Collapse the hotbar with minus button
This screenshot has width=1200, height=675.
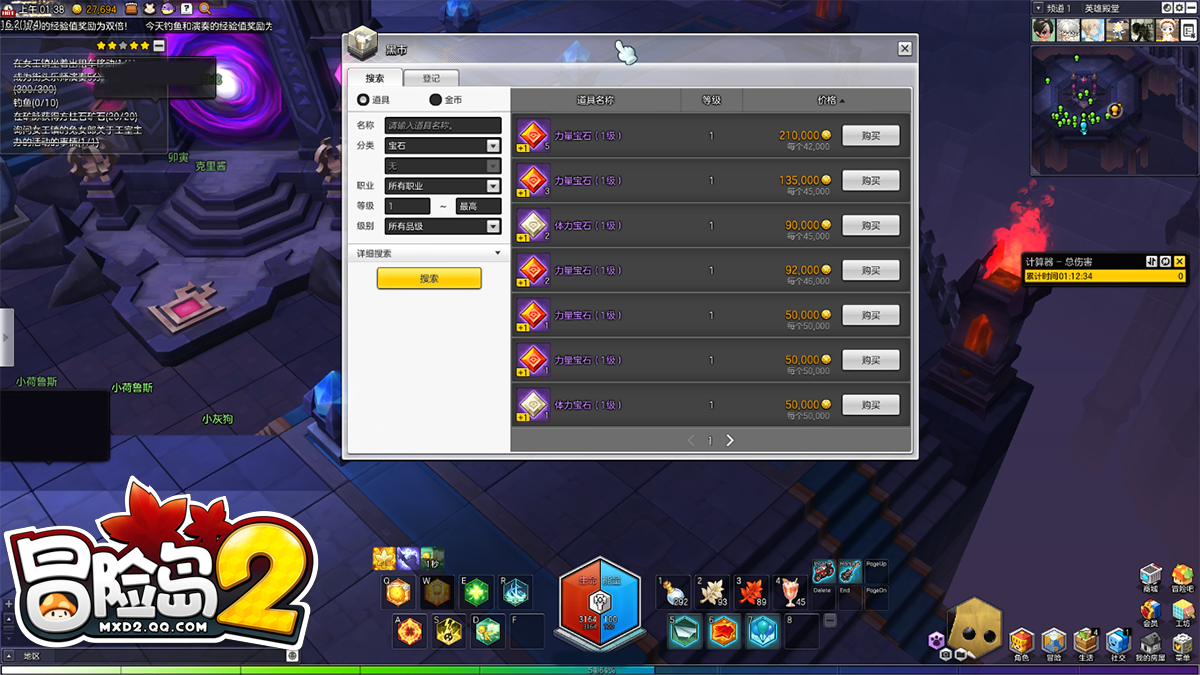(831, 619)
